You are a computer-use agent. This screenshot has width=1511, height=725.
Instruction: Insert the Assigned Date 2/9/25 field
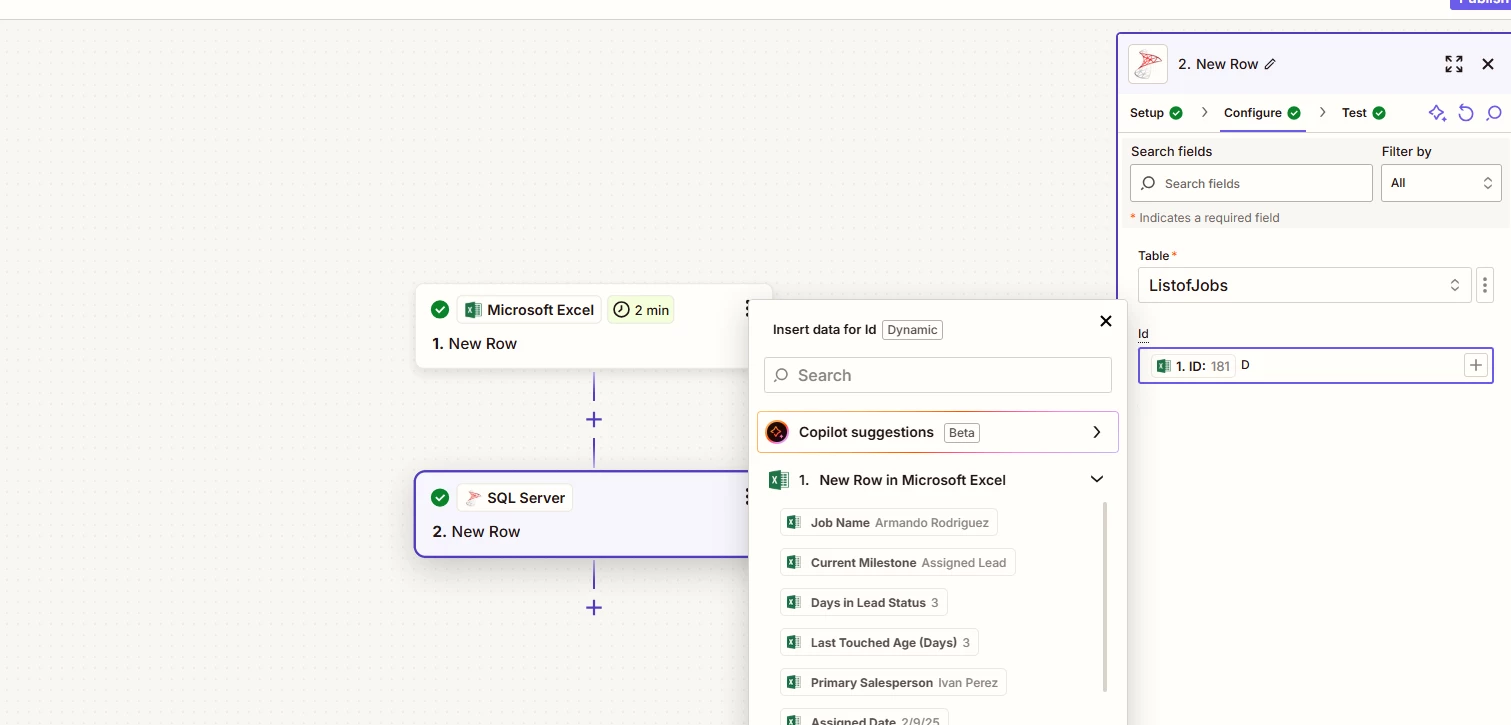(863, 717)
